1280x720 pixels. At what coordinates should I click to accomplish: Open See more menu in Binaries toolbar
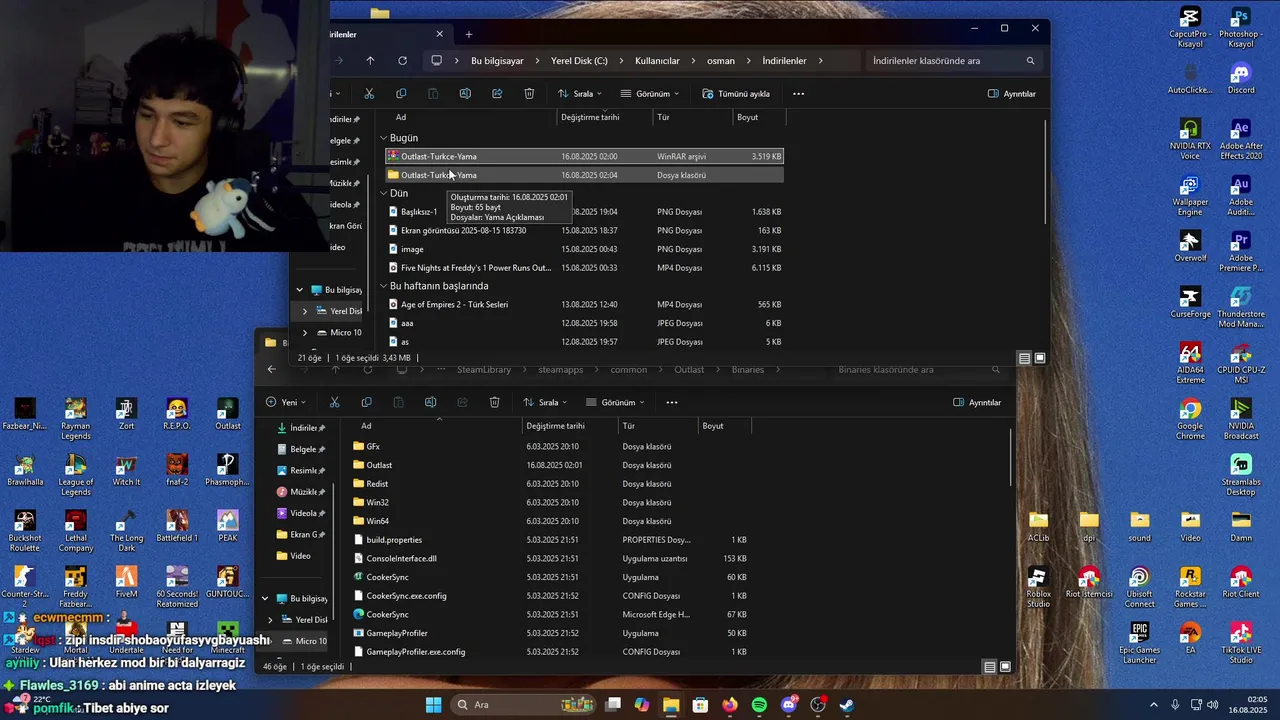[671, 402]
